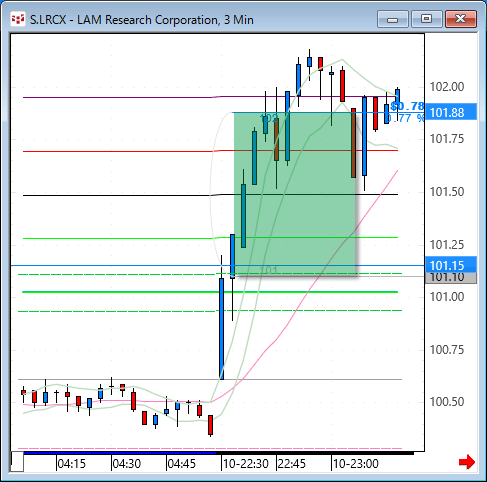Click the 04:30 time axis label
The image size is (487, 482).
[x=127, y=464]
